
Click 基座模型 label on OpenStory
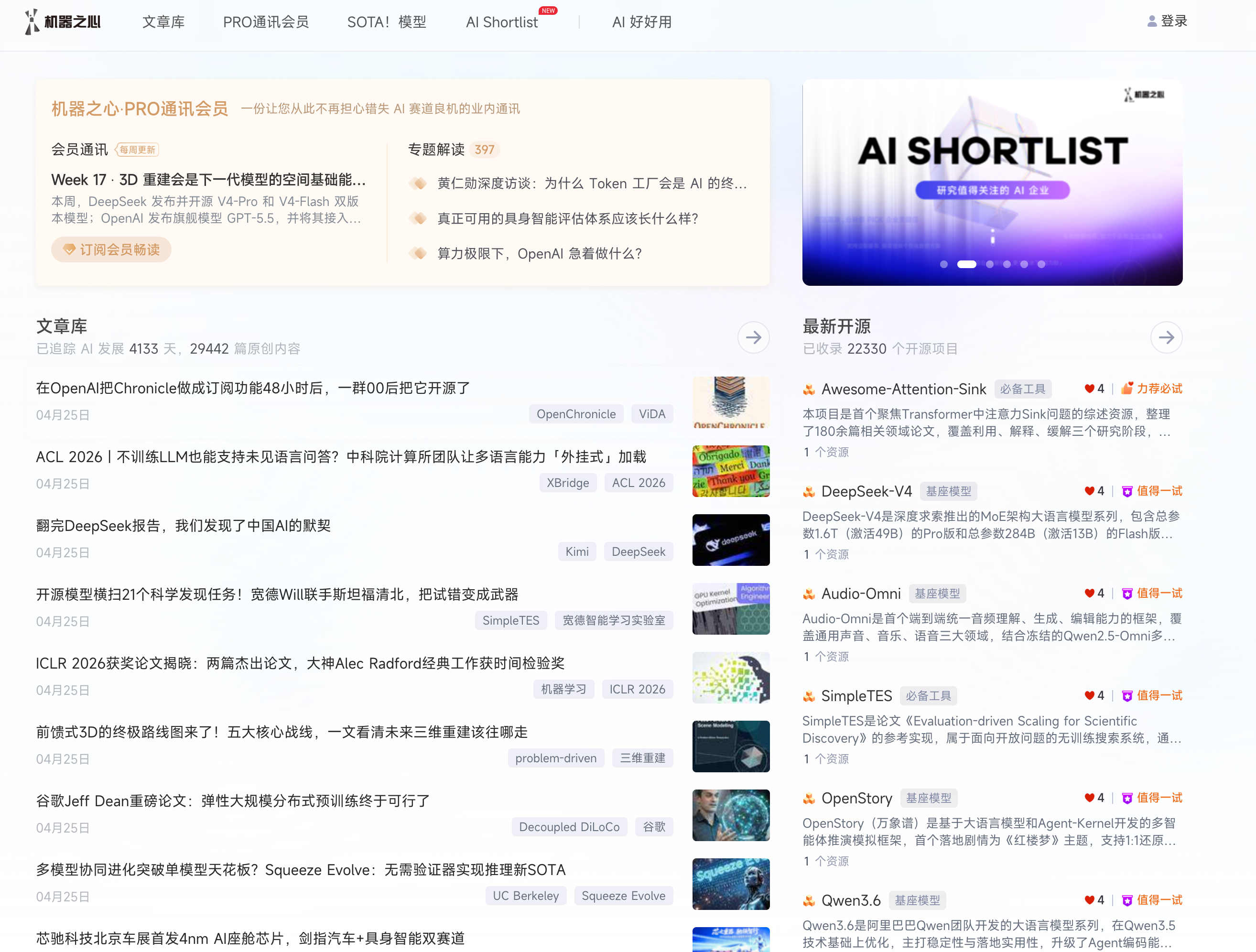coord(928,798)
